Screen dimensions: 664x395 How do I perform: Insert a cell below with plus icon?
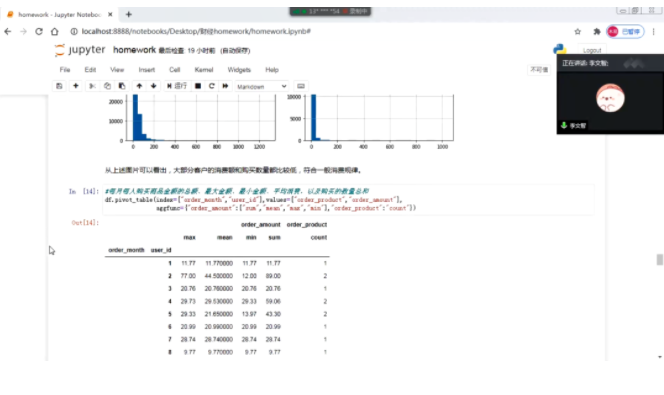(76, 86)
